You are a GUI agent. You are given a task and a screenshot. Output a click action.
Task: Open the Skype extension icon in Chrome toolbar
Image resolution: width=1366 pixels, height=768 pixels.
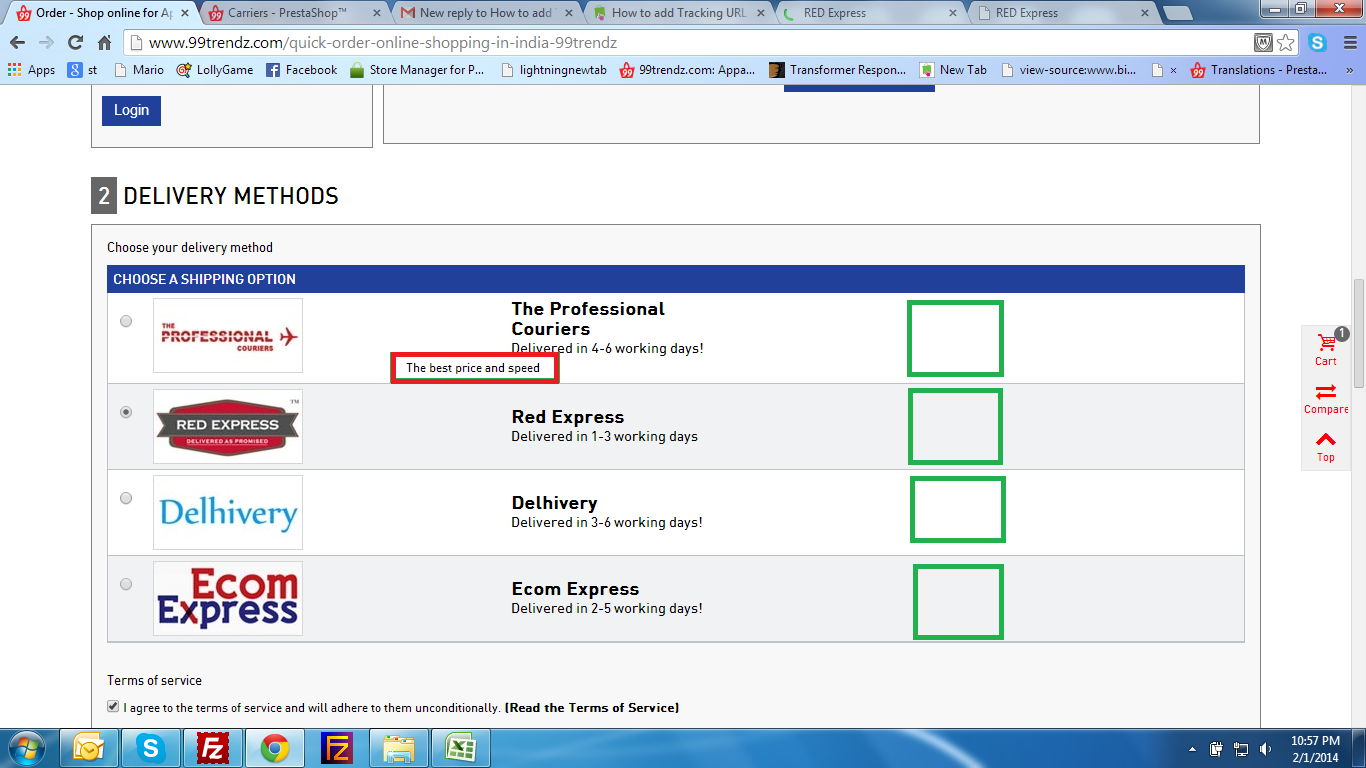point(1317,43)
